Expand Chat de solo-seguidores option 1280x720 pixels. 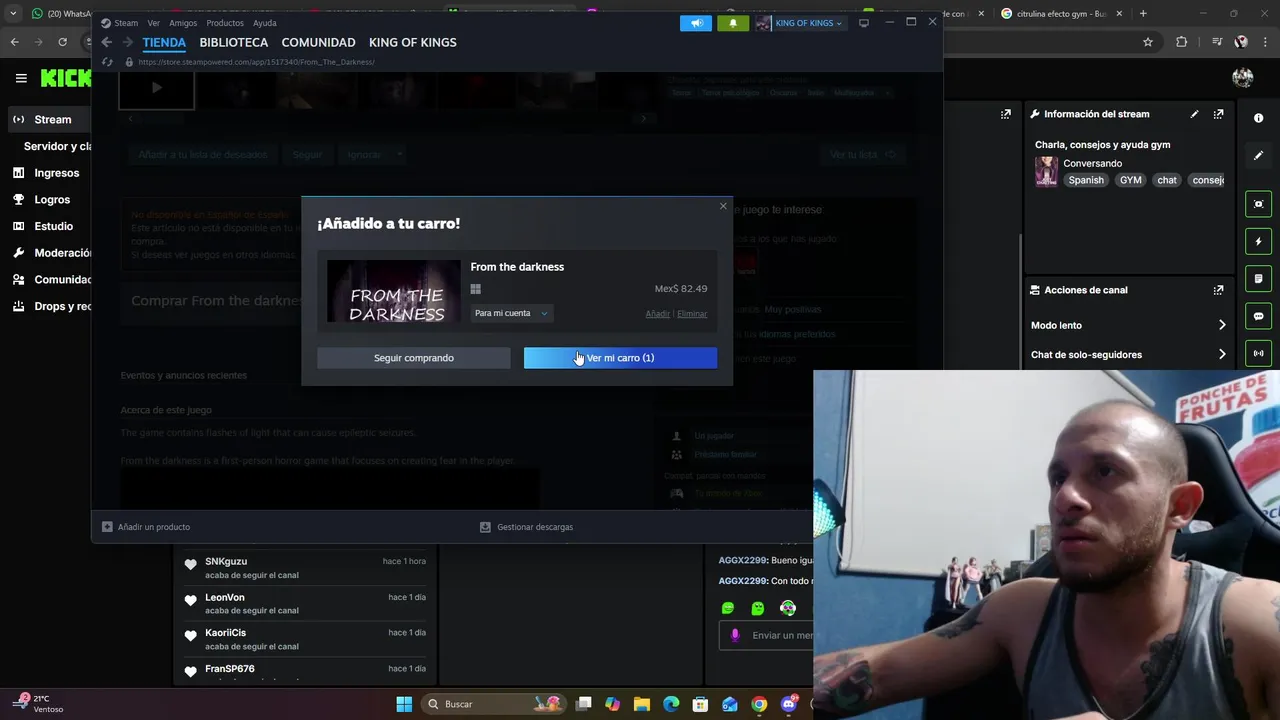click(x=1128, y=354)
